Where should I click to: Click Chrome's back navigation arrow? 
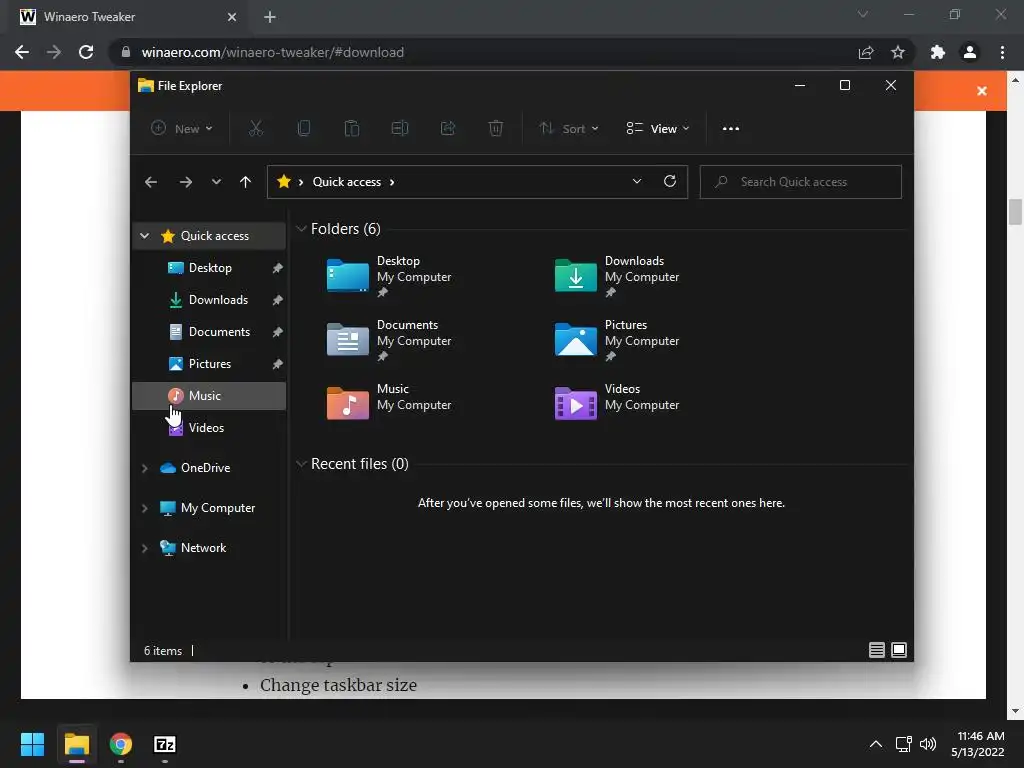coord(22,52)
